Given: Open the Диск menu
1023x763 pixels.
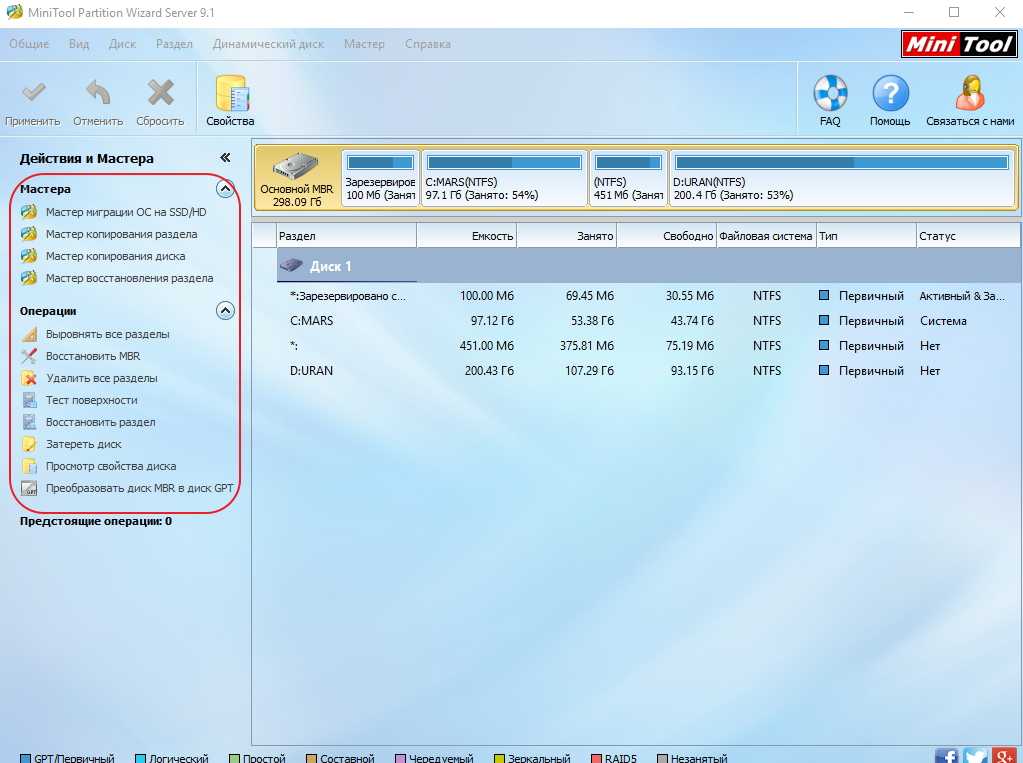Looking at the screenshot, I should click(x=122, y=44).
